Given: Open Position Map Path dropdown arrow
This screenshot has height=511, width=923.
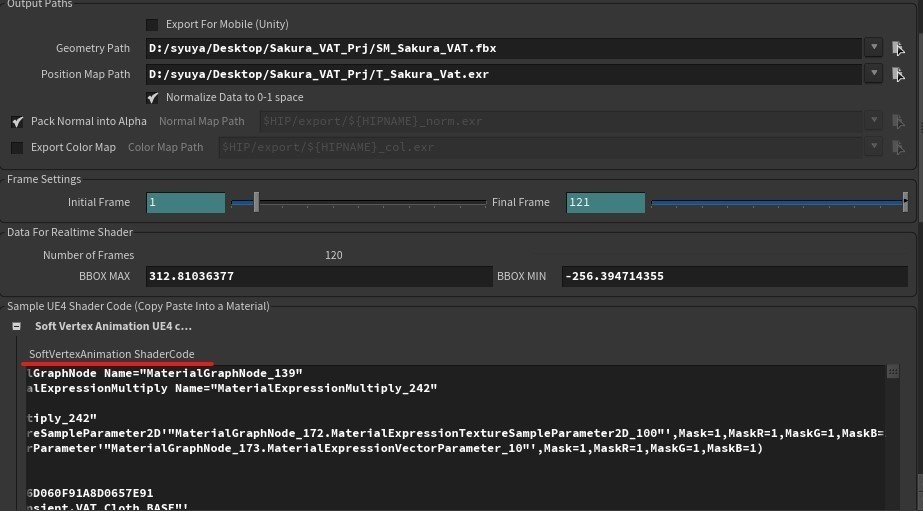Looking at the screenshot, I should point(874,74).
